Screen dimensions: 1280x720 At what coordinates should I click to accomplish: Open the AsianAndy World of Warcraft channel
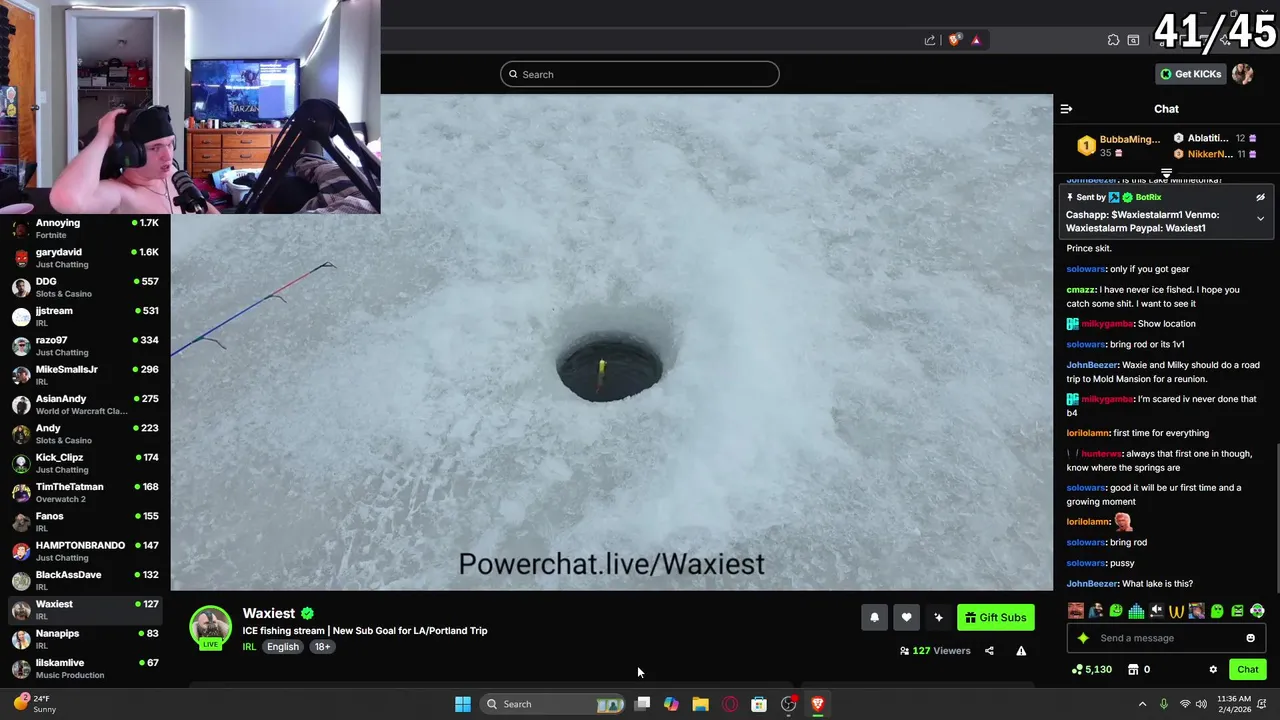pyautogui.click(x=85, y=404)
